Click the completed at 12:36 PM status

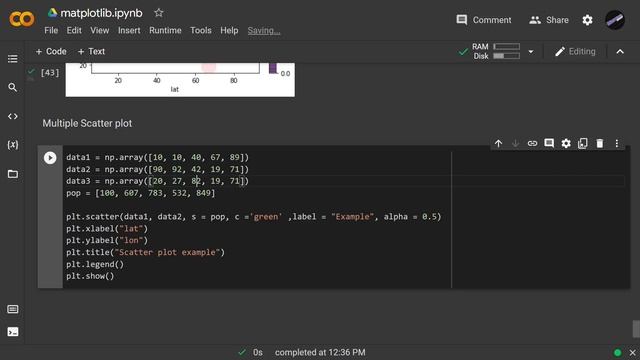point(320,352)
